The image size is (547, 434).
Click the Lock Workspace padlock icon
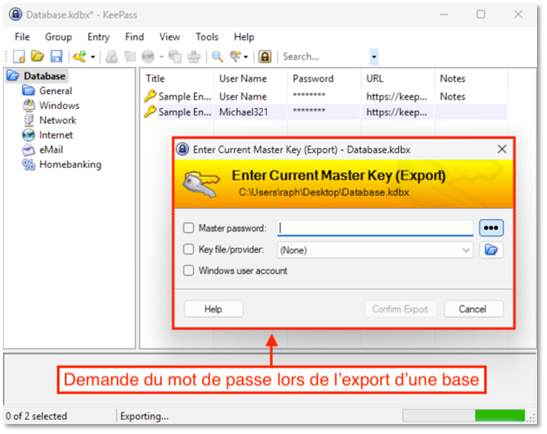point(265,57)
